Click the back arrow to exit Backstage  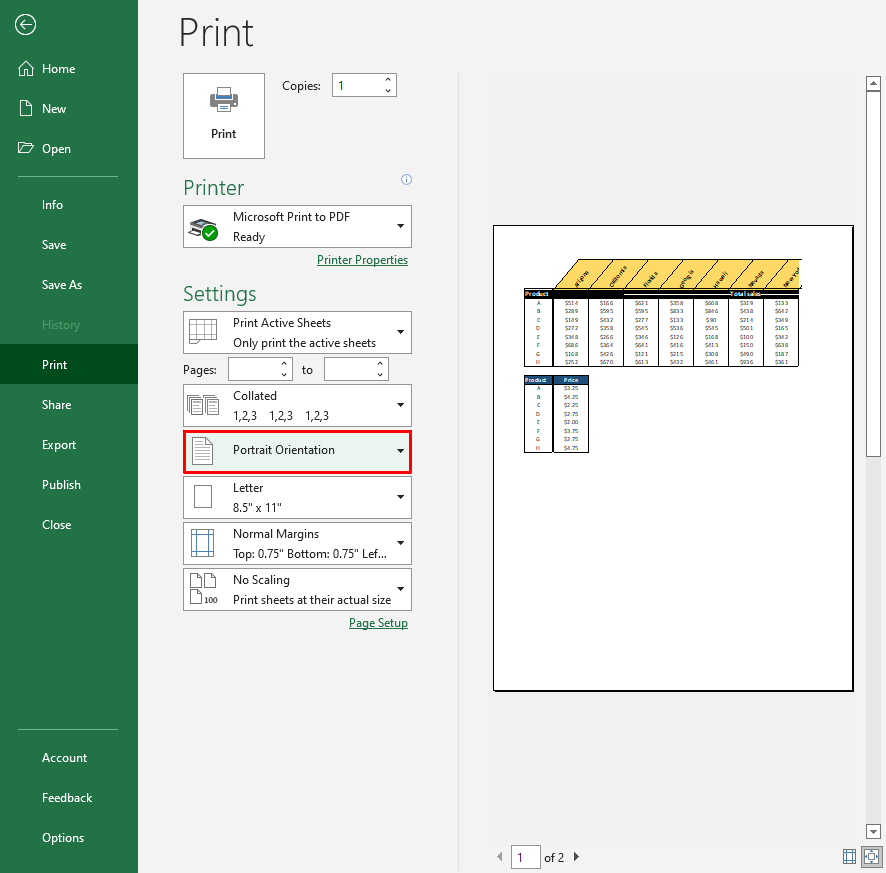(x=26, y=25)
